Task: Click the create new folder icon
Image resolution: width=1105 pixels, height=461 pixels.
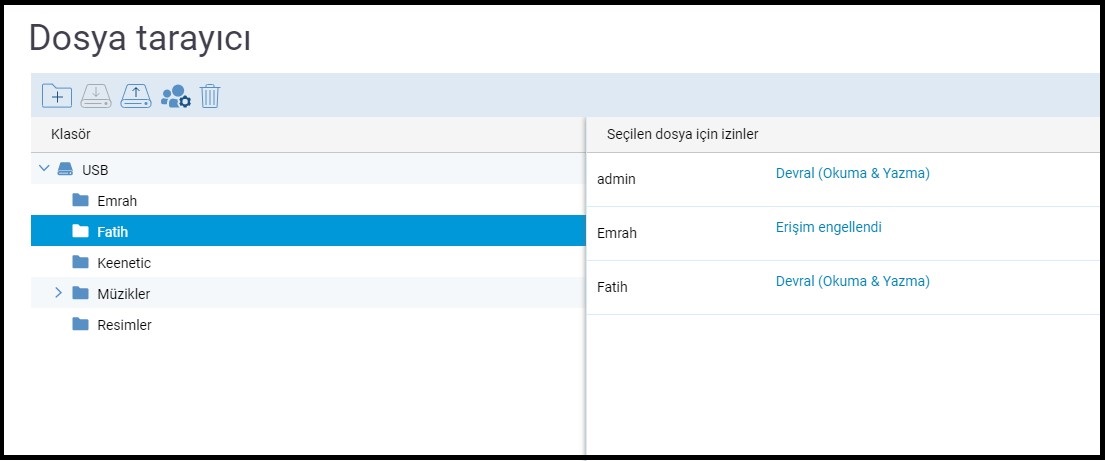Action: pos(57,96)
